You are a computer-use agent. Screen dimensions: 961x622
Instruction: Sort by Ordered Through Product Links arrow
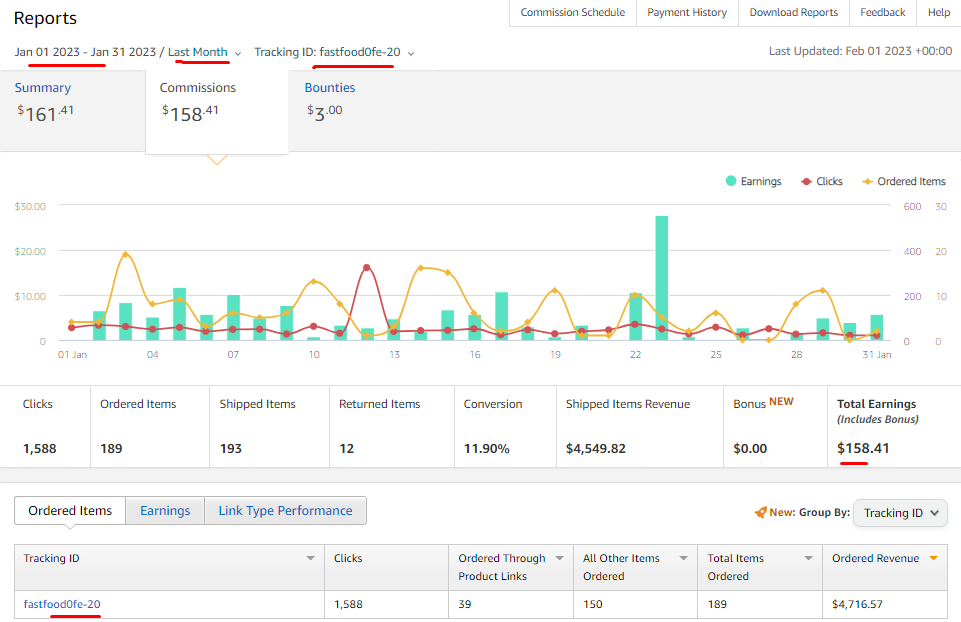tap(560, 558)
